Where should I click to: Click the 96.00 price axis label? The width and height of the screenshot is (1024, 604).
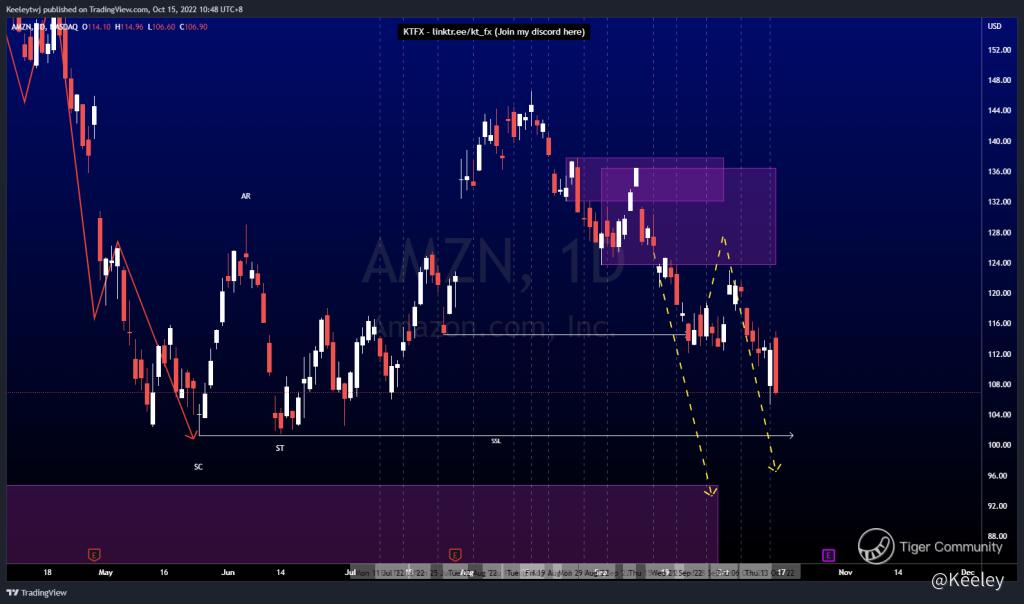click(997, 475)
